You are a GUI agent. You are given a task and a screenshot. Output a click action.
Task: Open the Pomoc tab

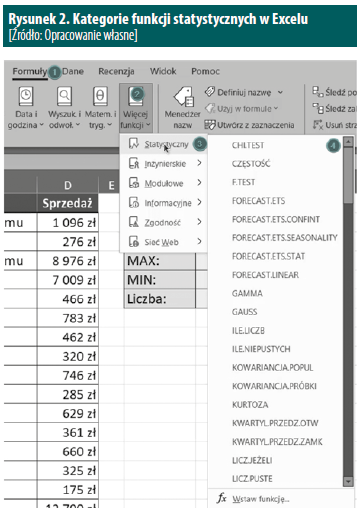(205, 71)
